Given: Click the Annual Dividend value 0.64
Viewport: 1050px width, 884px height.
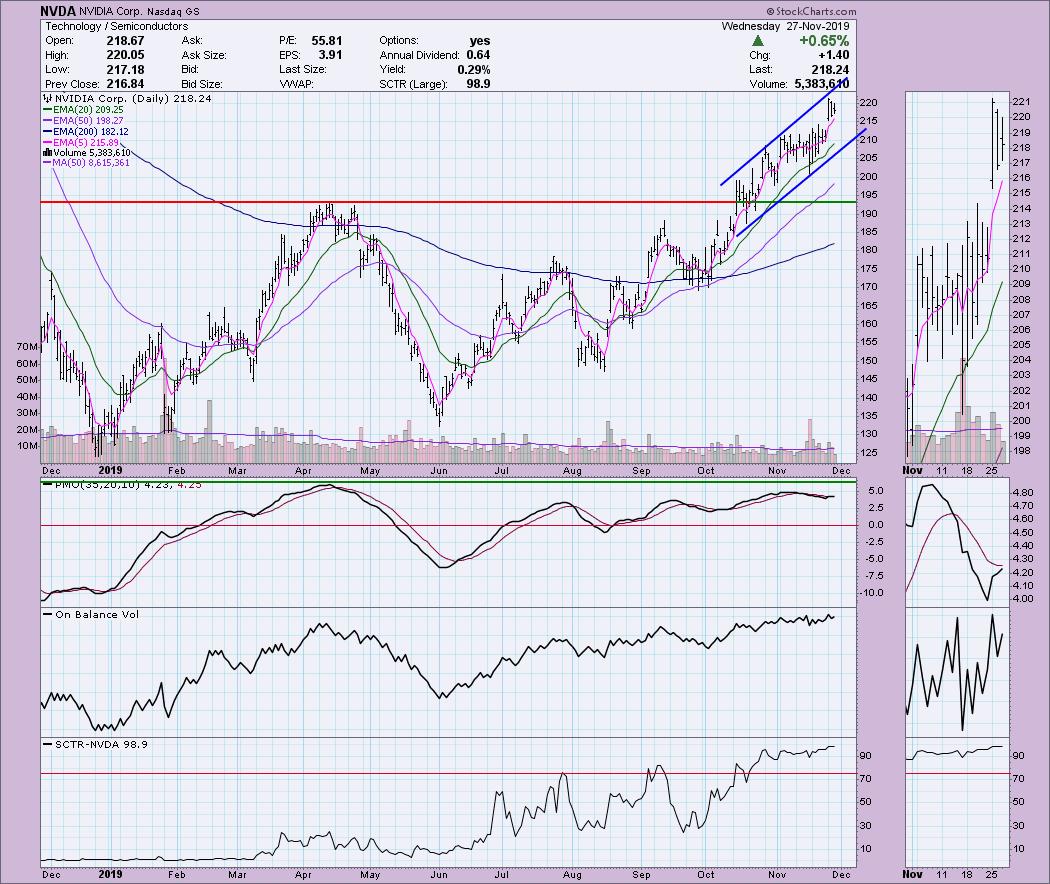Looking at the screenshot, I should point(478,55).
